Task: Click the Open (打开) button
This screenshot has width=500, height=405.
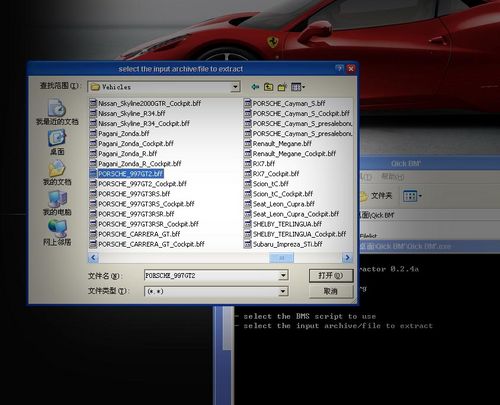Action: 331,276
